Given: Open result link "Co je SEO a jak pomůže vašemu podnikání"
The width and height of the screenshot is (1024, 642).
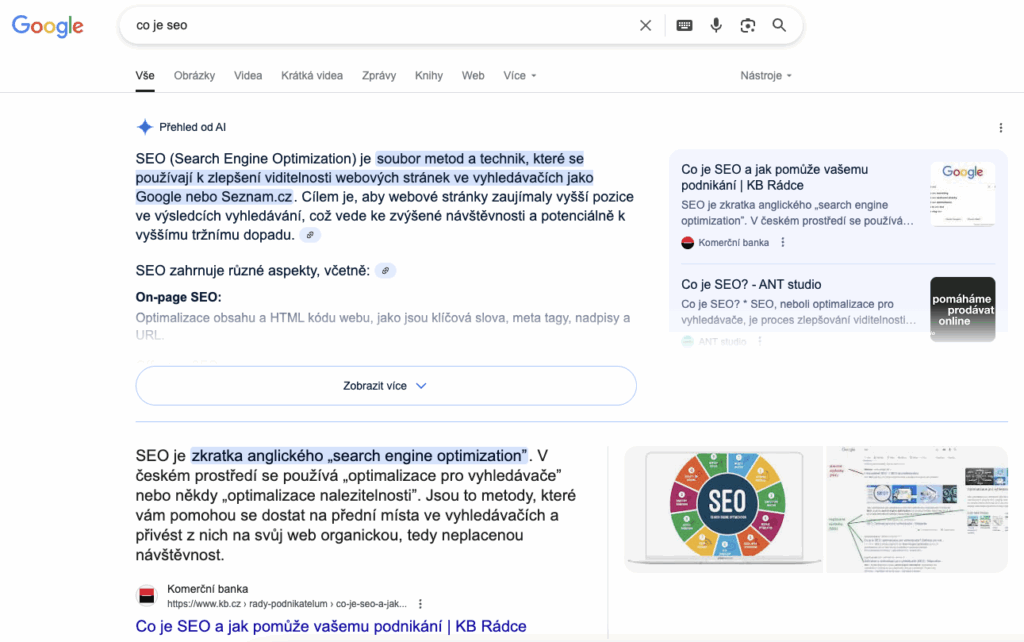Looking at the screenshot, I should click(x=331, y=626).
